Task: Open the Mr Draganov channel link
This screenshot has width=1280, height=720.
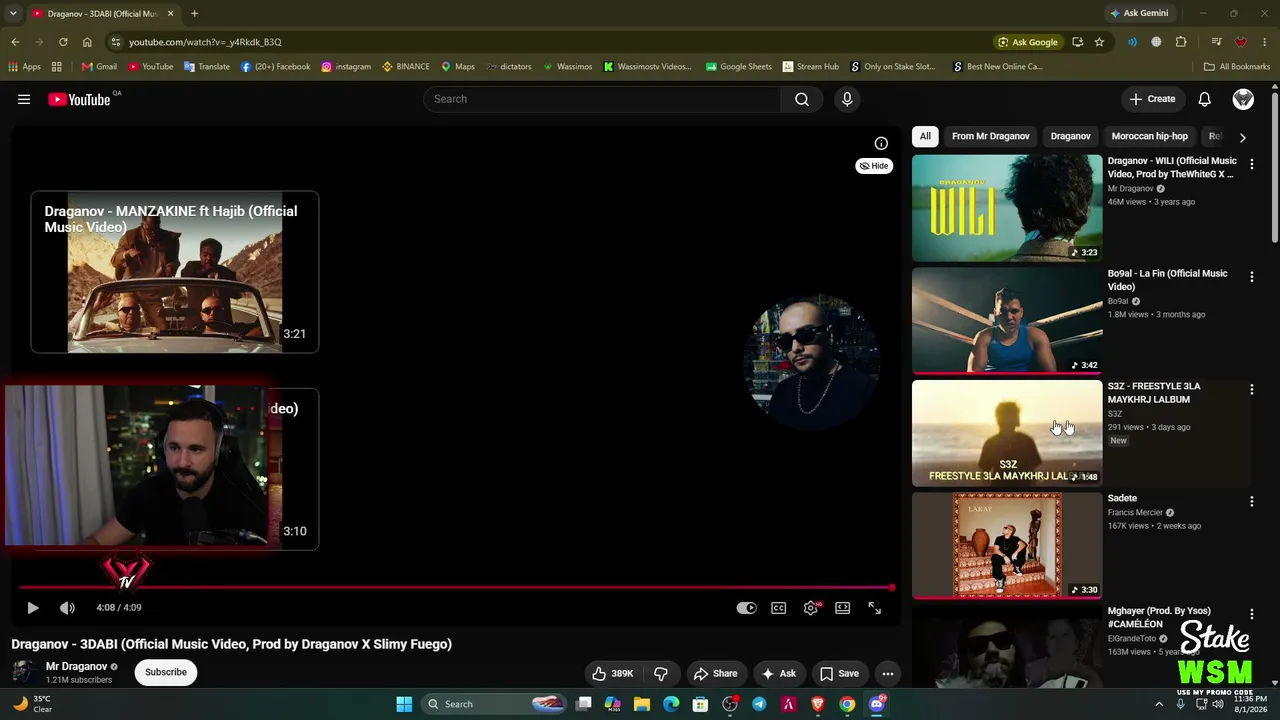Action: (76, 666)
